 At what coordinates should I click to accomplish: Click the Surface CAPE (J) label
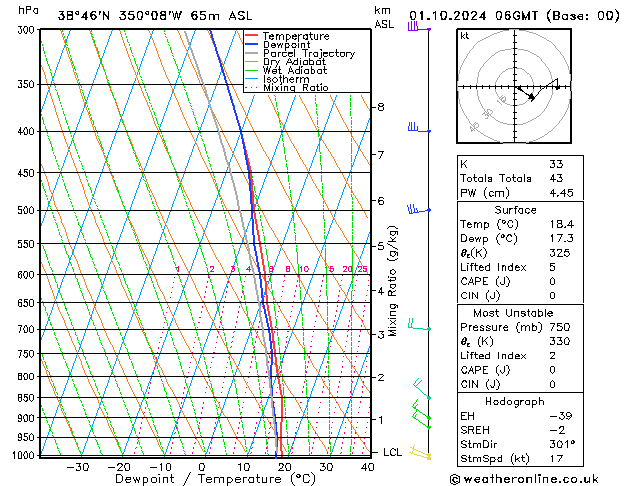(485, 281)
